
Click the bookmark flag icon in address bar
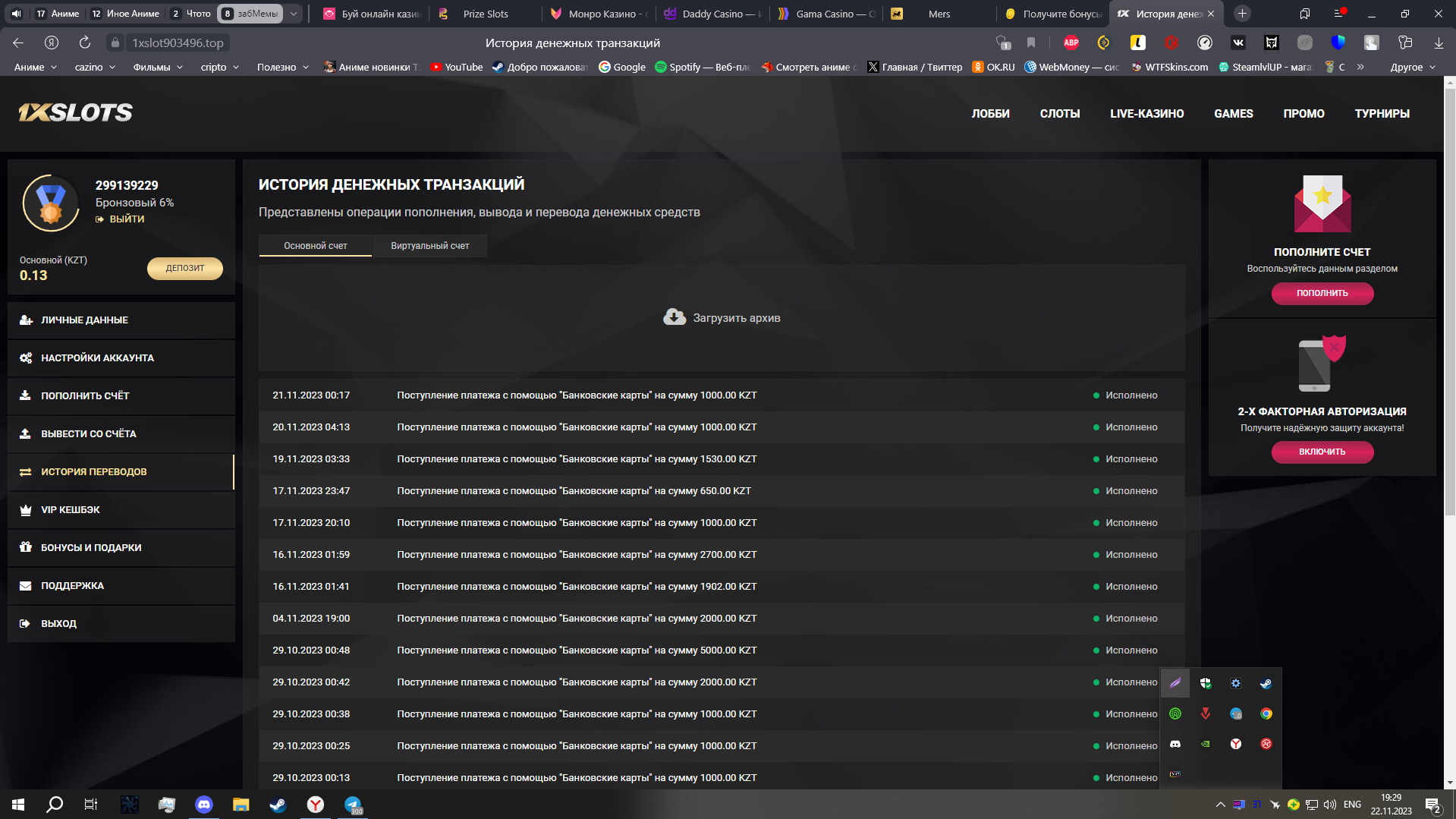click(1030, 43)
